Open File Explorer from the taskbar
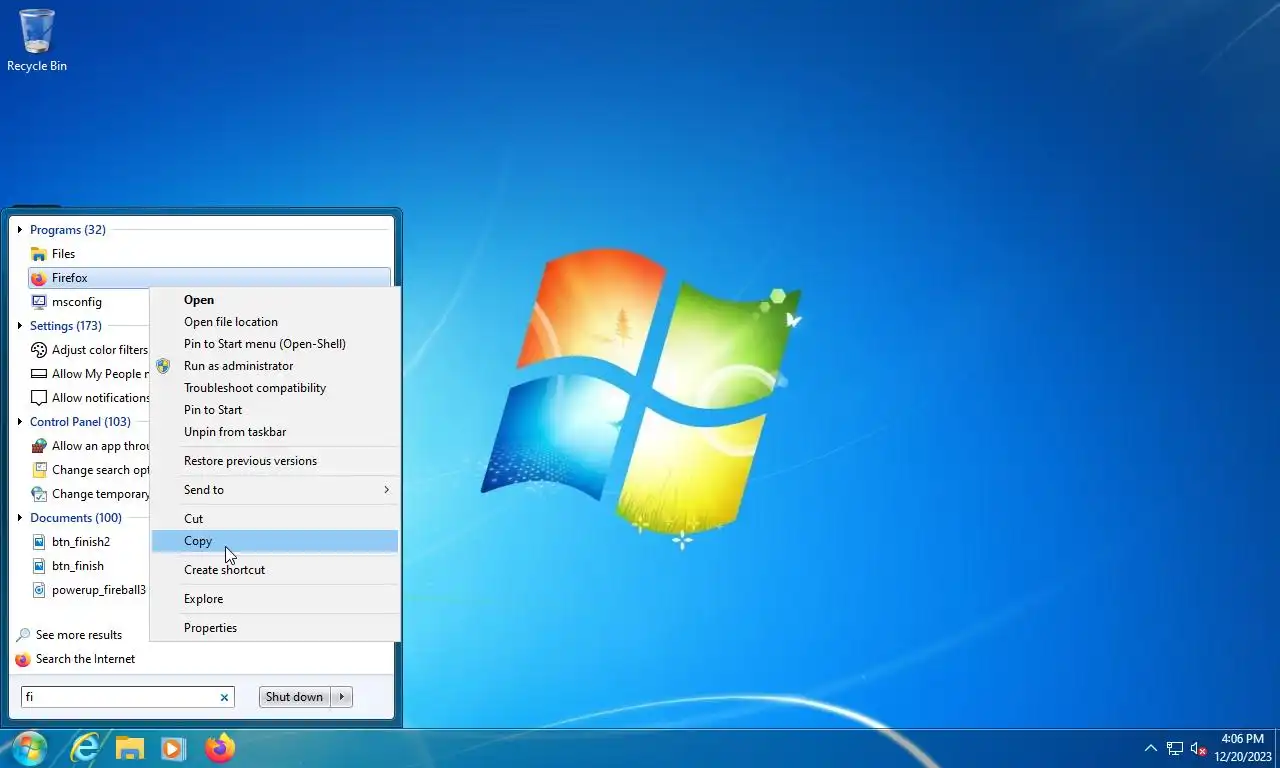Viewport: 1280px width, 768px height. 130,748
